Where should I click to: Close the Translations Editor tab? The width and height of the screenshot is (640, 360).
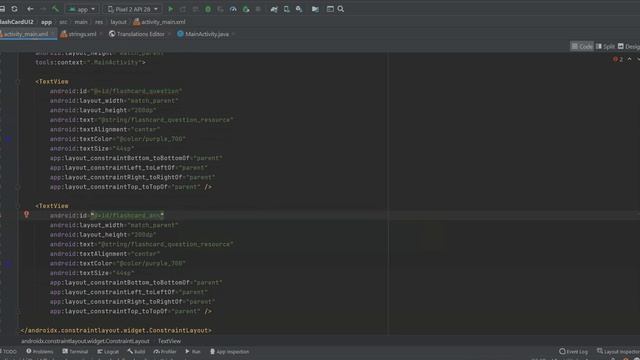[169, 34]
